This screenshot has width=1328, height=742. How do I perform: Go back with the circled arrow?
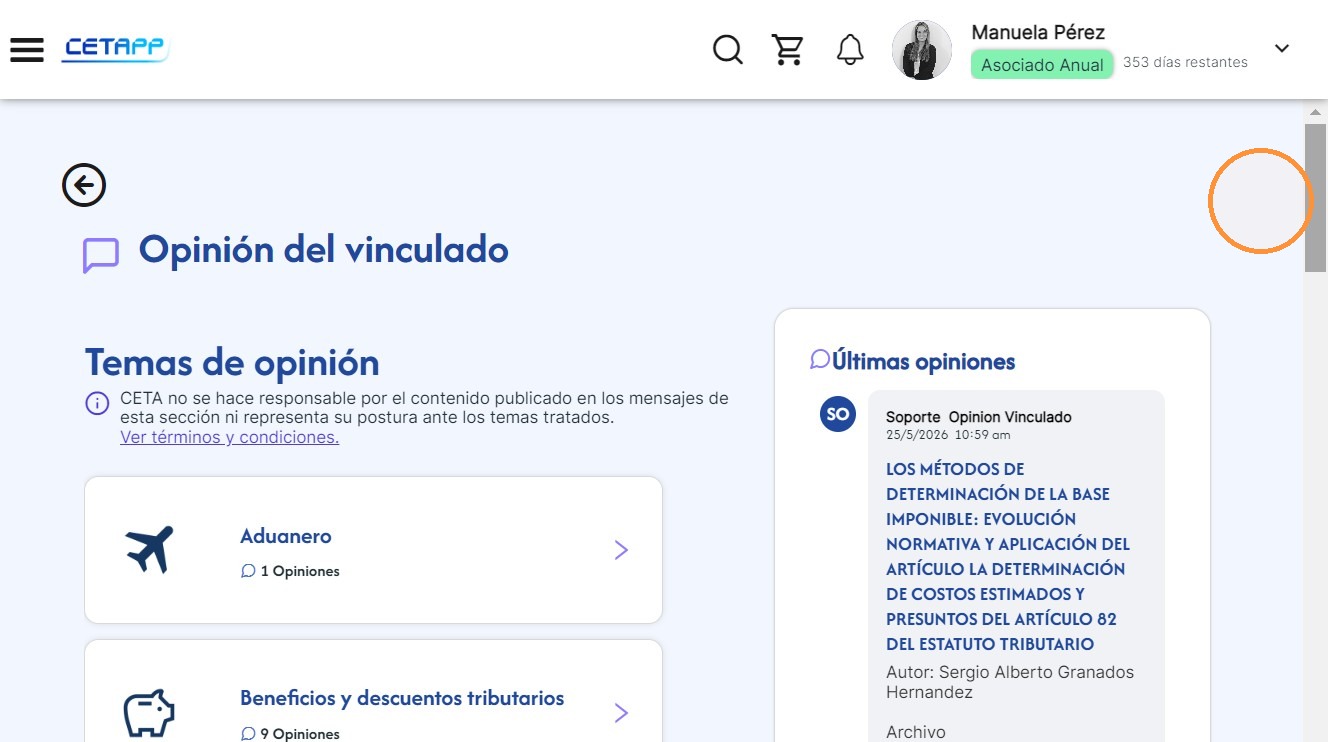[84, 185]
